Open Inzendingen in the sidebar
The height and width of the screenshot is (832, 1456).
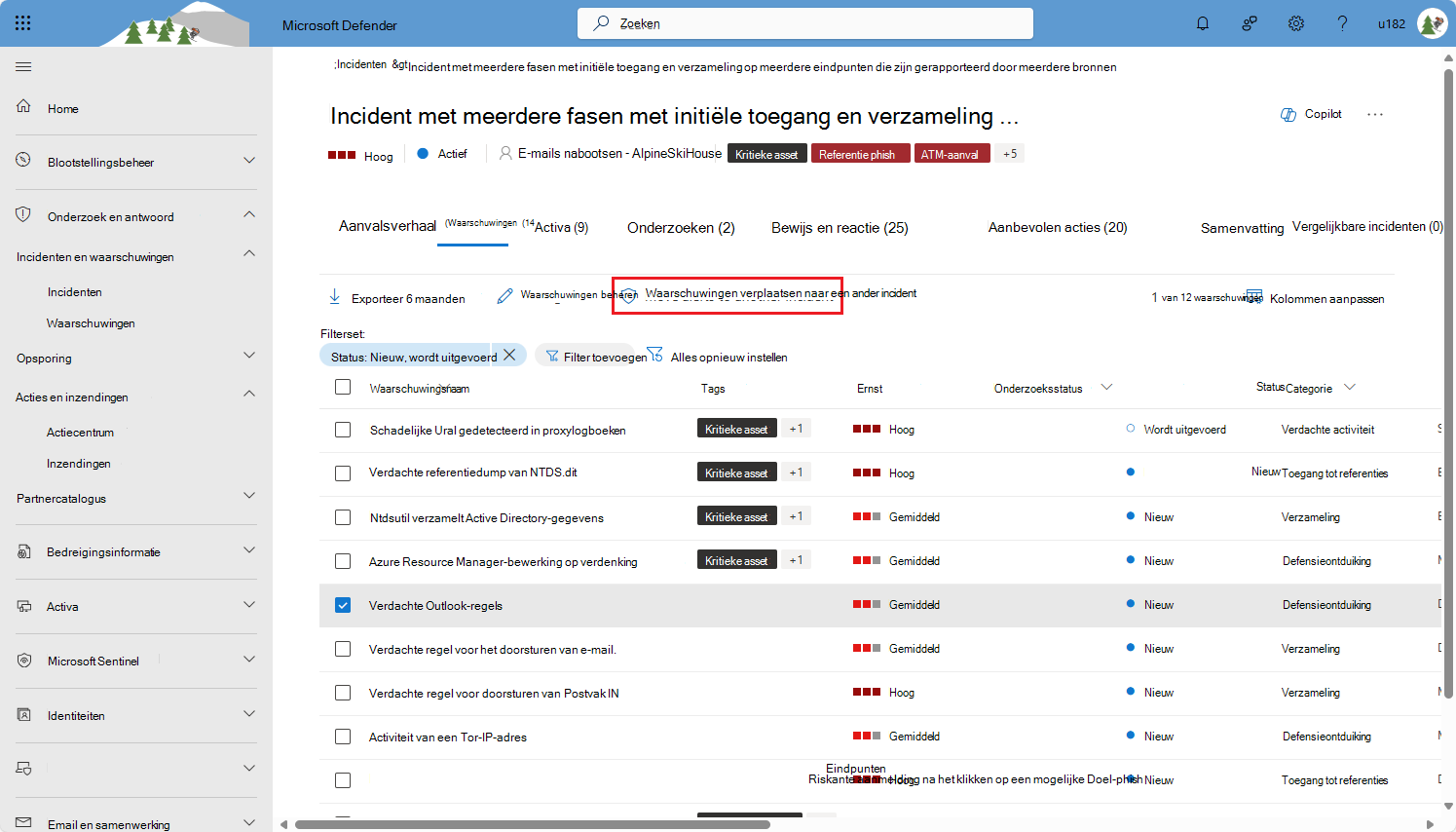click(x=79, y=464)
